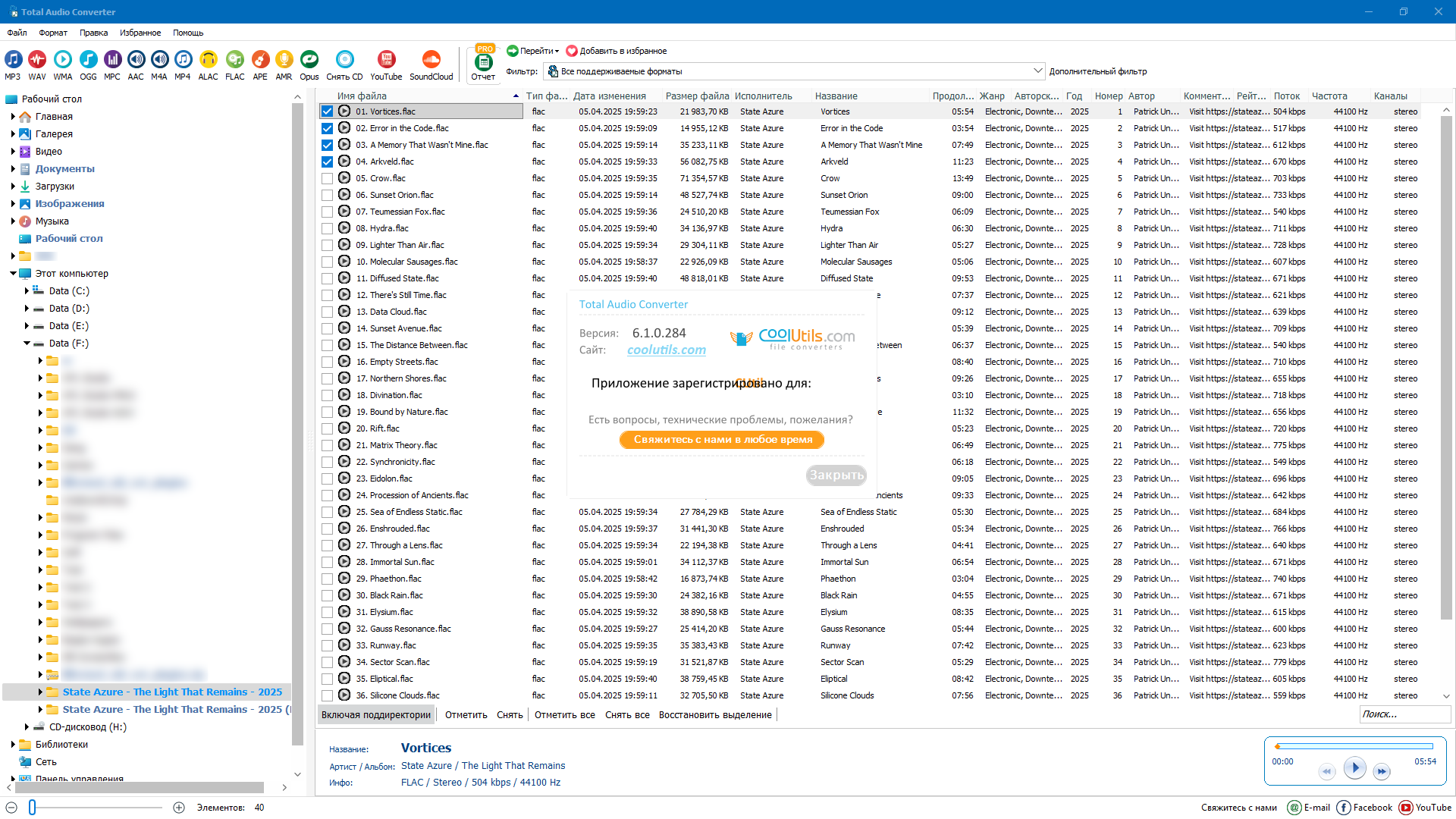Click Свяжитесь с нами в любое время button
The image size is (1456, 819).
pos(723,440)
